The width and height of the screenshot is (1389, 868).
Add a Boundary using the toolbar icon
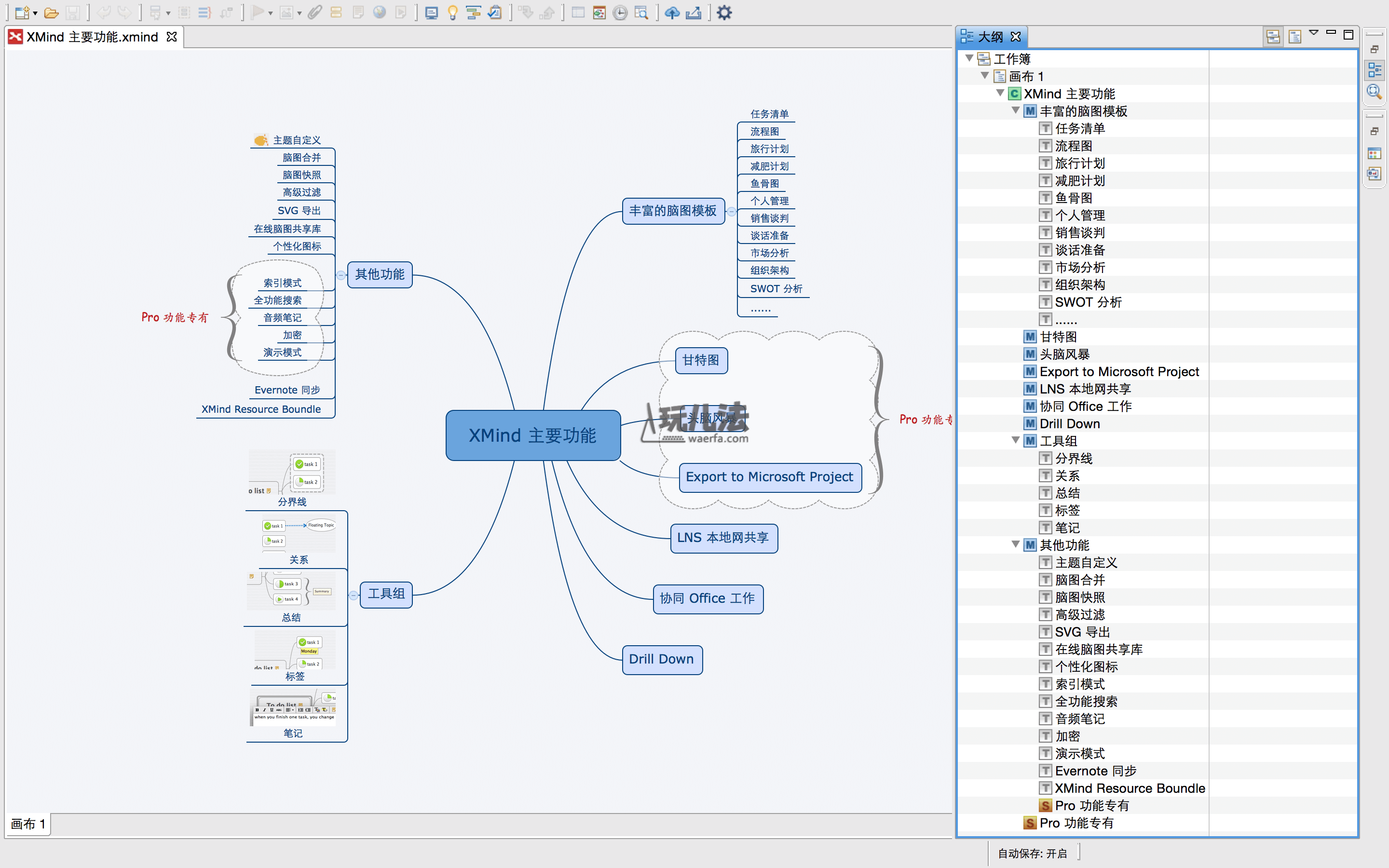tap(184, 13)
